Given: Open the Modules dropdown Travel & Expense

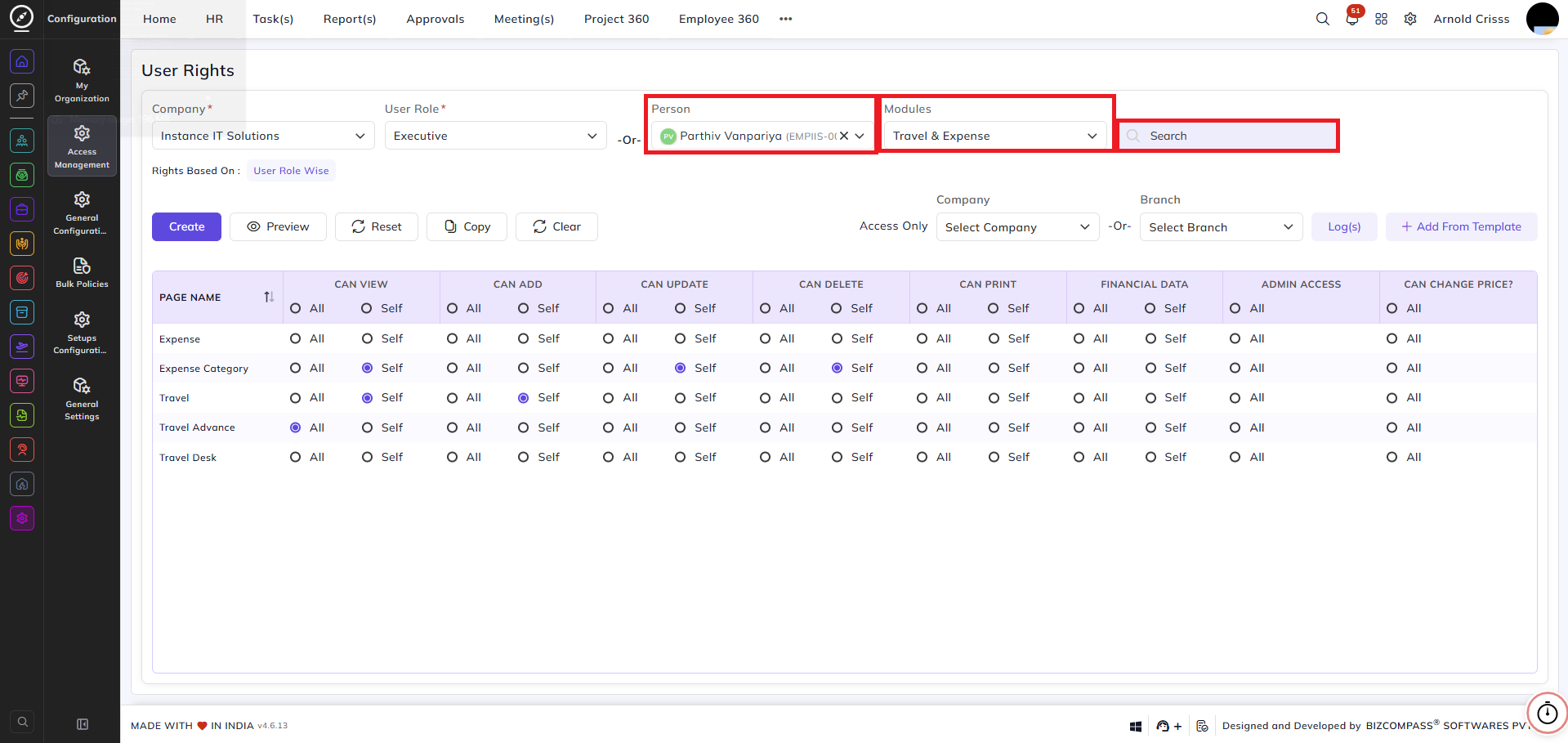Looking at the screenshot, I should 995,136.
